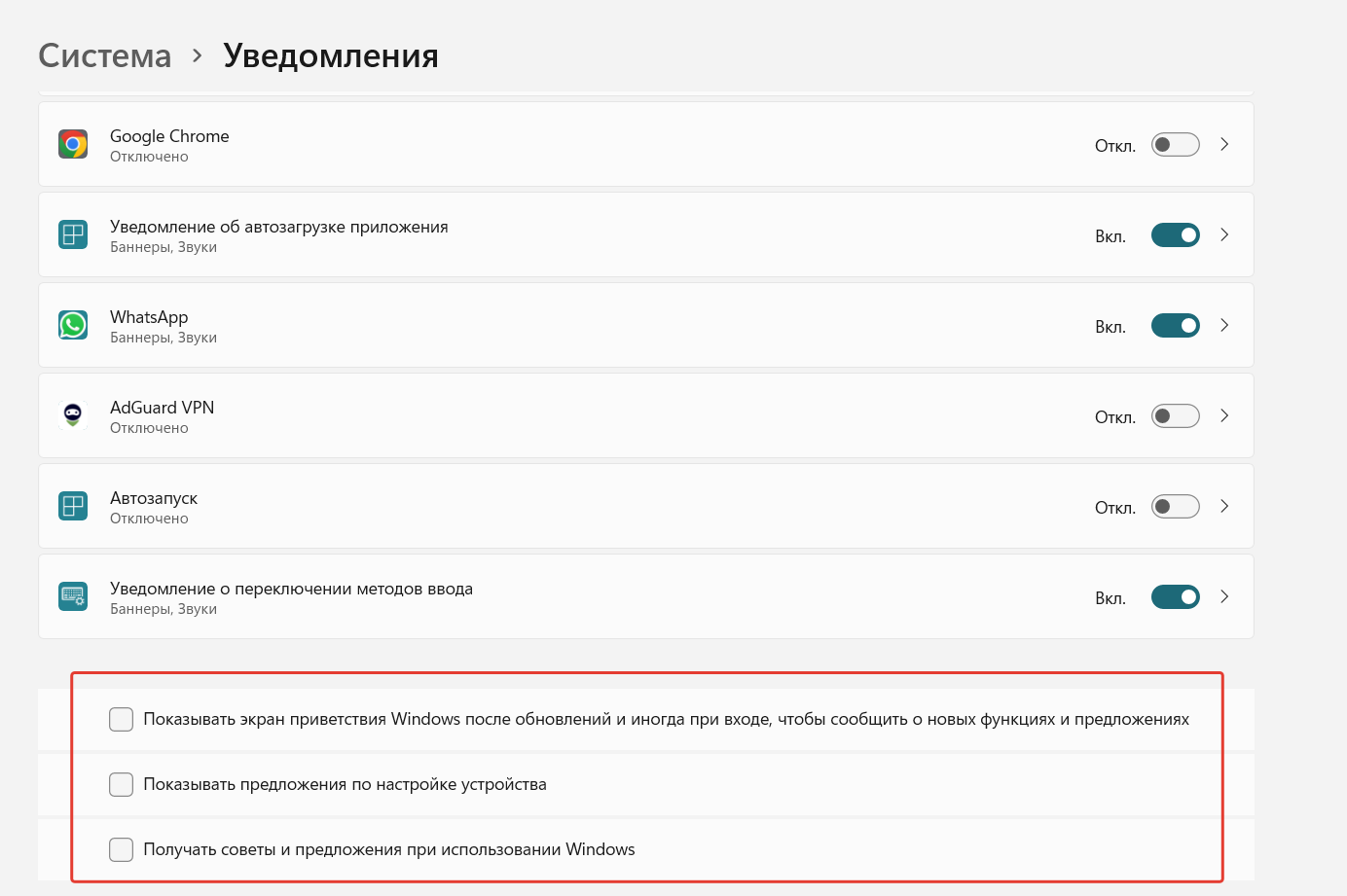The width and height of the screenshot is (1347, 896).
Task: Open Автозапуск notification settings chevron
Action: click(x=1224, y=506)
